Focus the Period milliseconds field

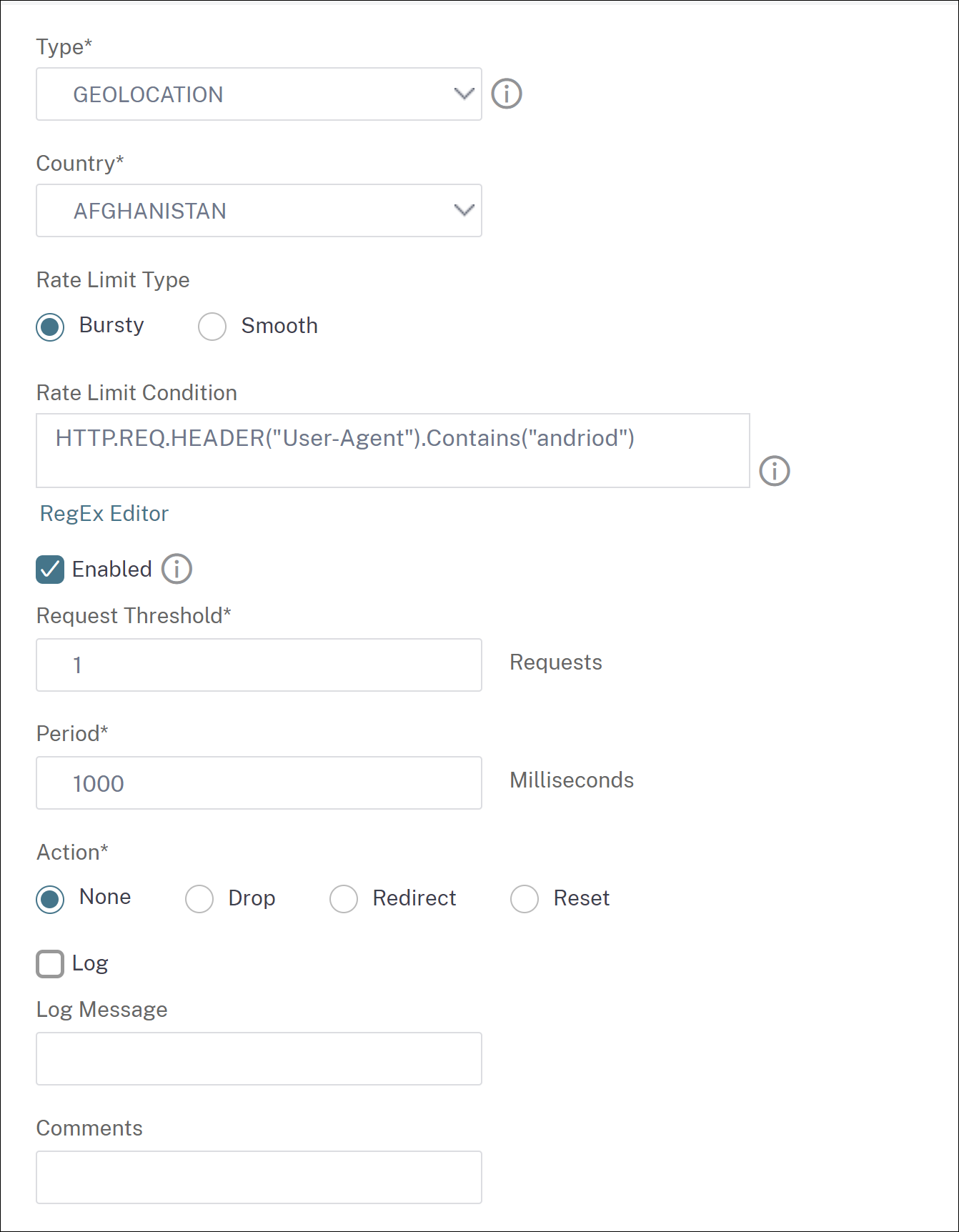point(259,783)
